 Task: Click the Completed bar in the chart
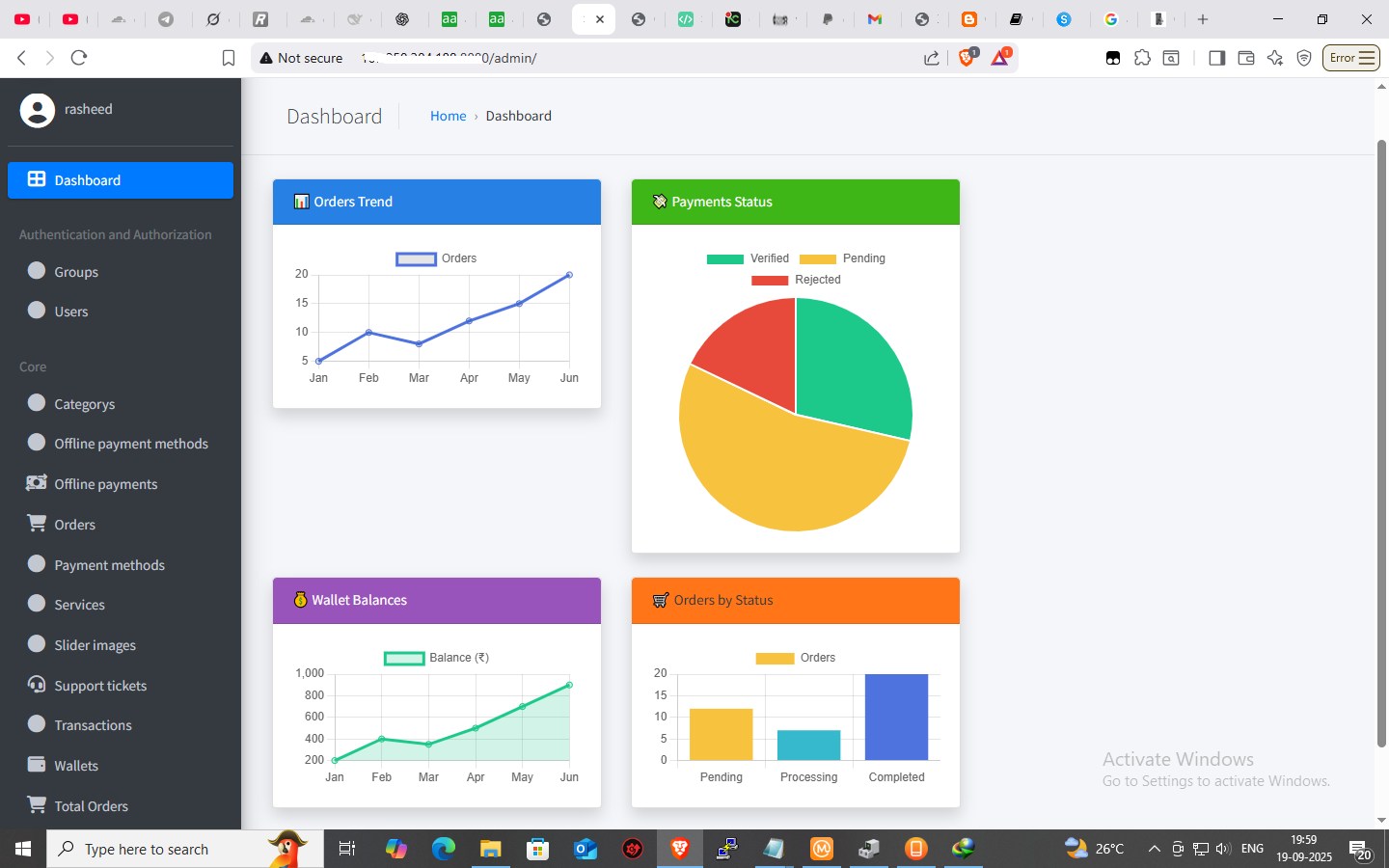pyautogui.click(x=896, y=717)
